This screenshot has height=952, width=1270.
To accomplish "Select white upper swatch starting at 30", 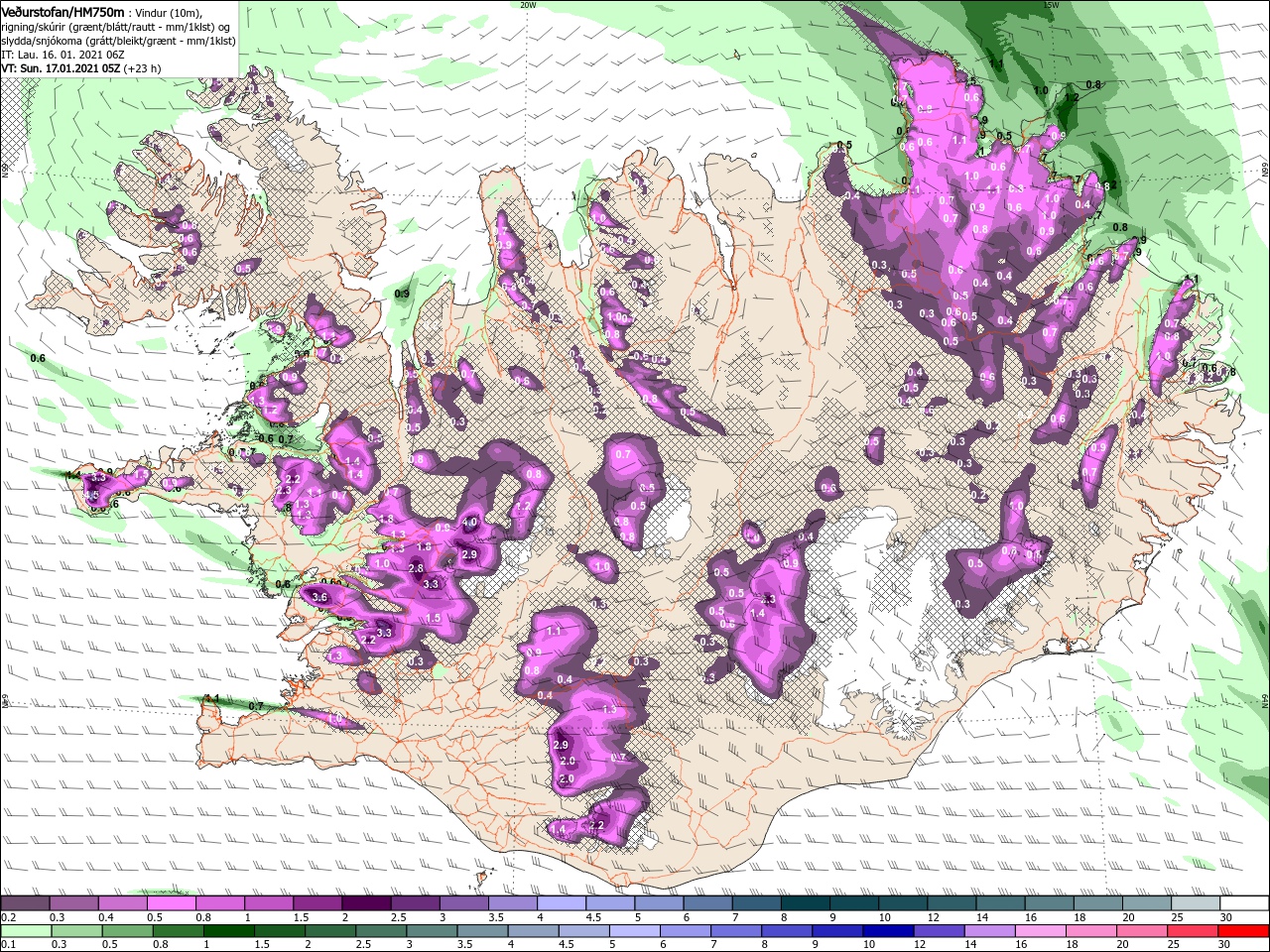I will [1243, 903].
